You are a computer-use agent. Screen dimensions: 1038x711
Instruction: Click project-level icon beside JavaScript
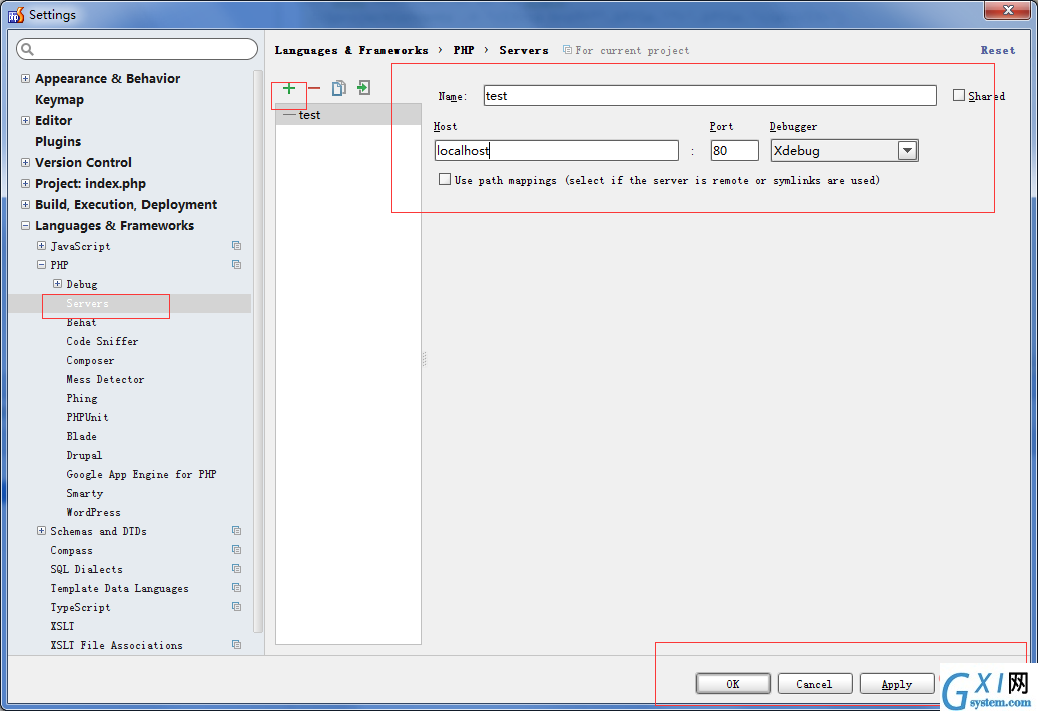236,246
